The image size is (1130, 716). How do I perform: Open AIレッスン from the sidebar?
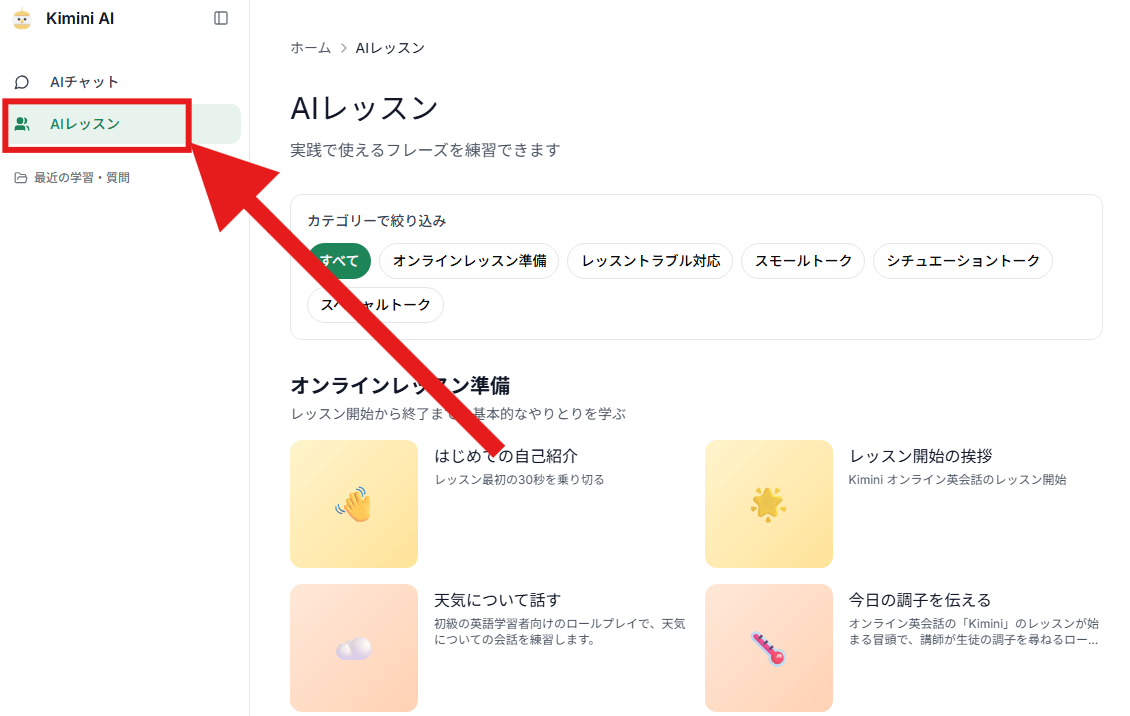pos(85,124)
